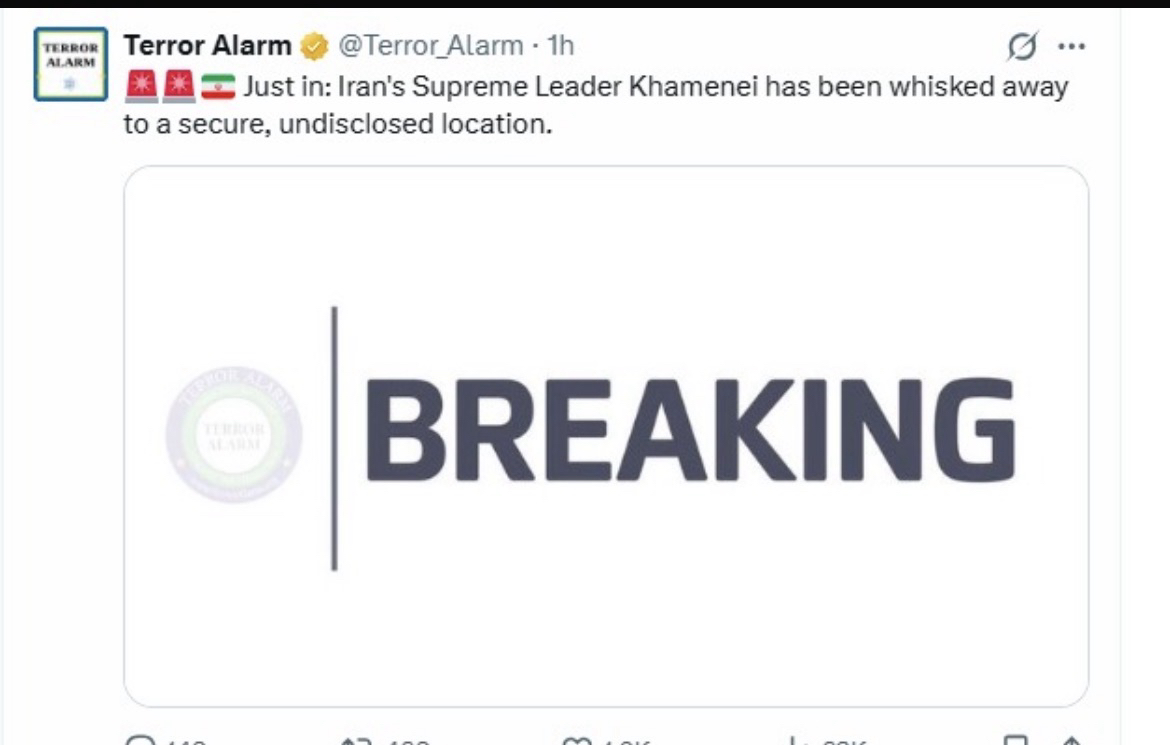Click the Iran flag emoji
Screen dimensions: 1170x745
218,88
